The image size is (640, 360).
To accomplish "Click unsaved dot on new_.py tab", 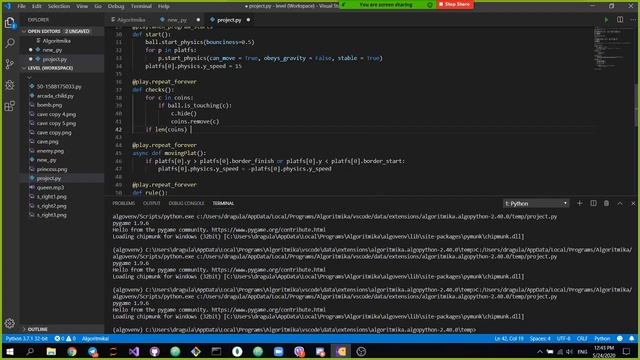I will tap(198, 20).
